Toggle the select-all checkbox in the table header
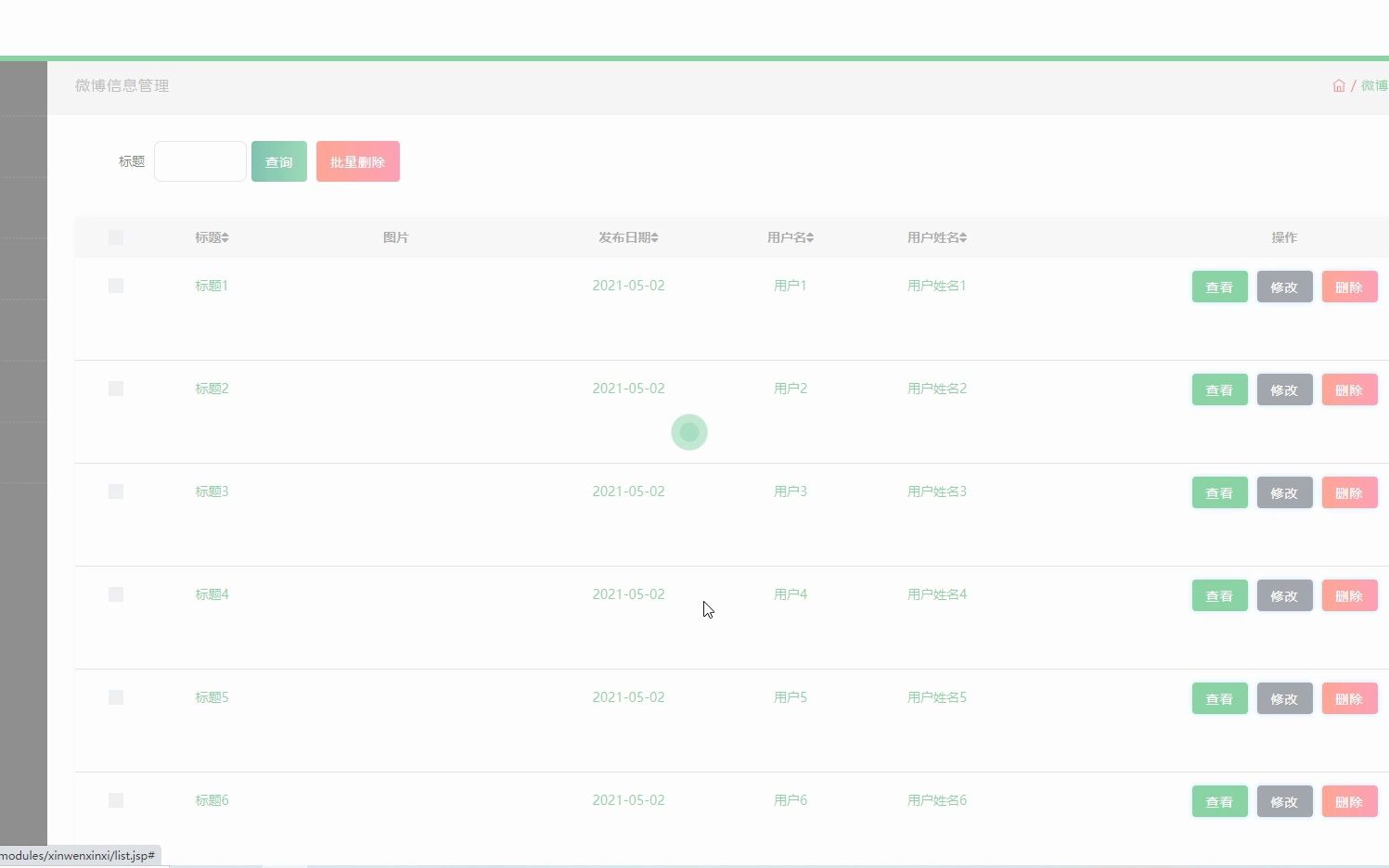 point(116,237)
